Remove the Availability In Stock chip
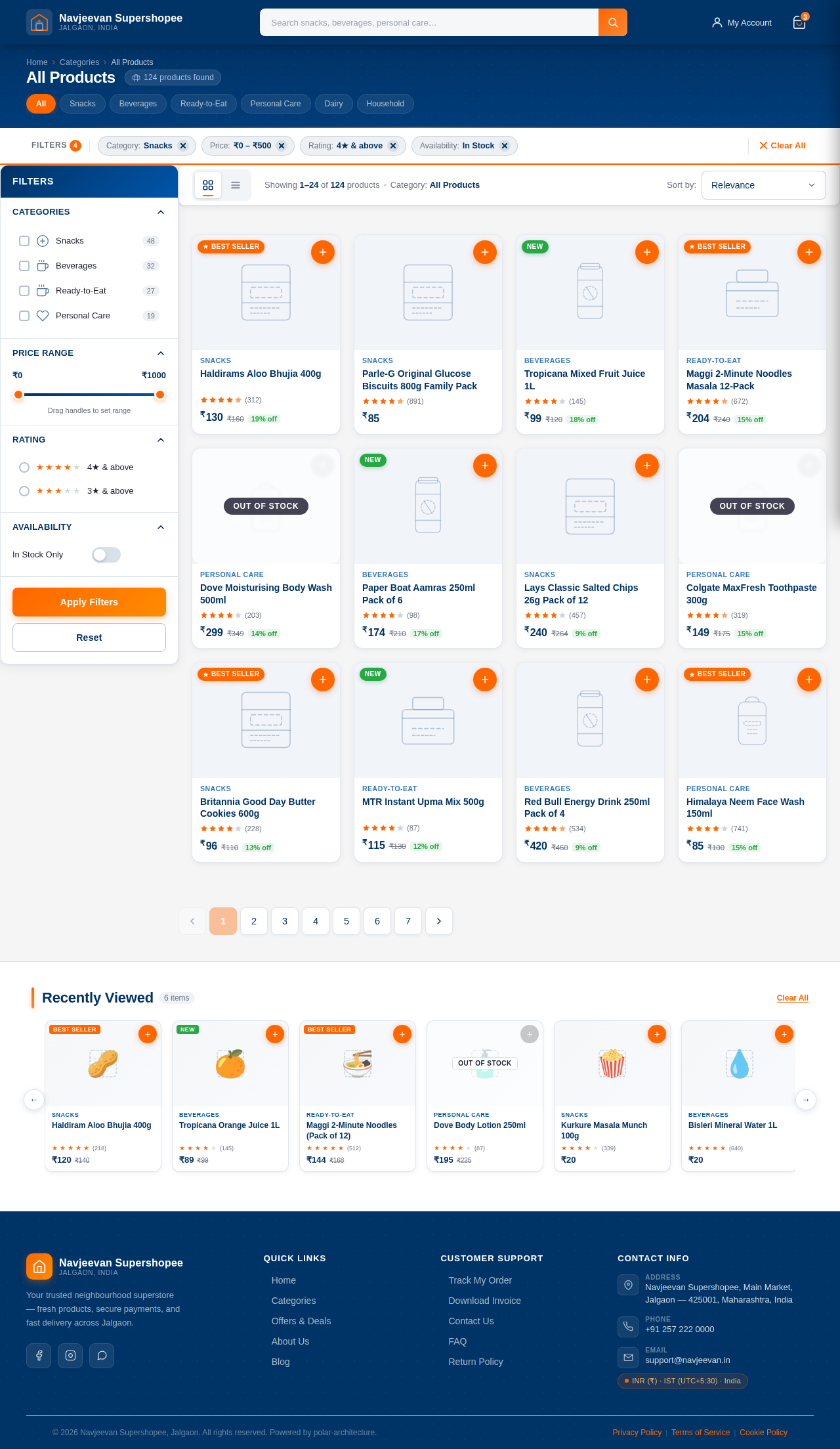840x1449 pixels. pos(505,146)
